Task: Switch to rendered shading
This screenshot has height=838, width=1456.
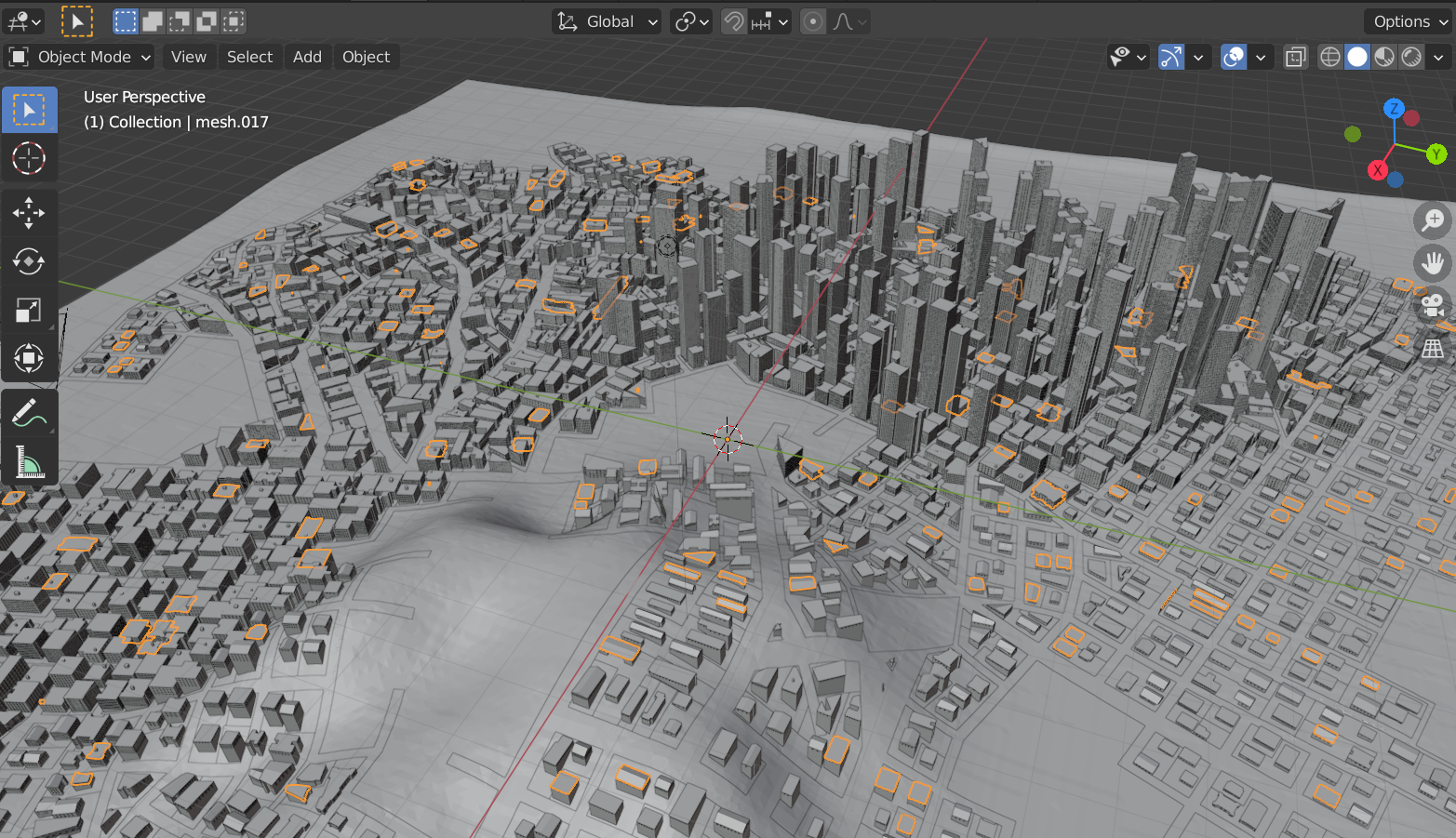Action: coord(1411,57)
